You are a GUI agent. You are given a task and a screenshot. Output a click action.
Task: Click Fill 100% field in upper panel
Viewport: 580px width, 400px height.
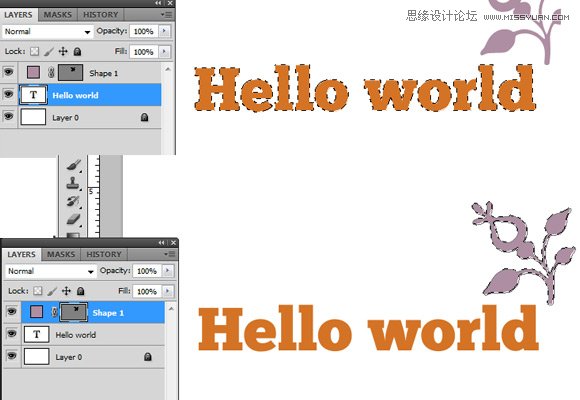point(144,52)
